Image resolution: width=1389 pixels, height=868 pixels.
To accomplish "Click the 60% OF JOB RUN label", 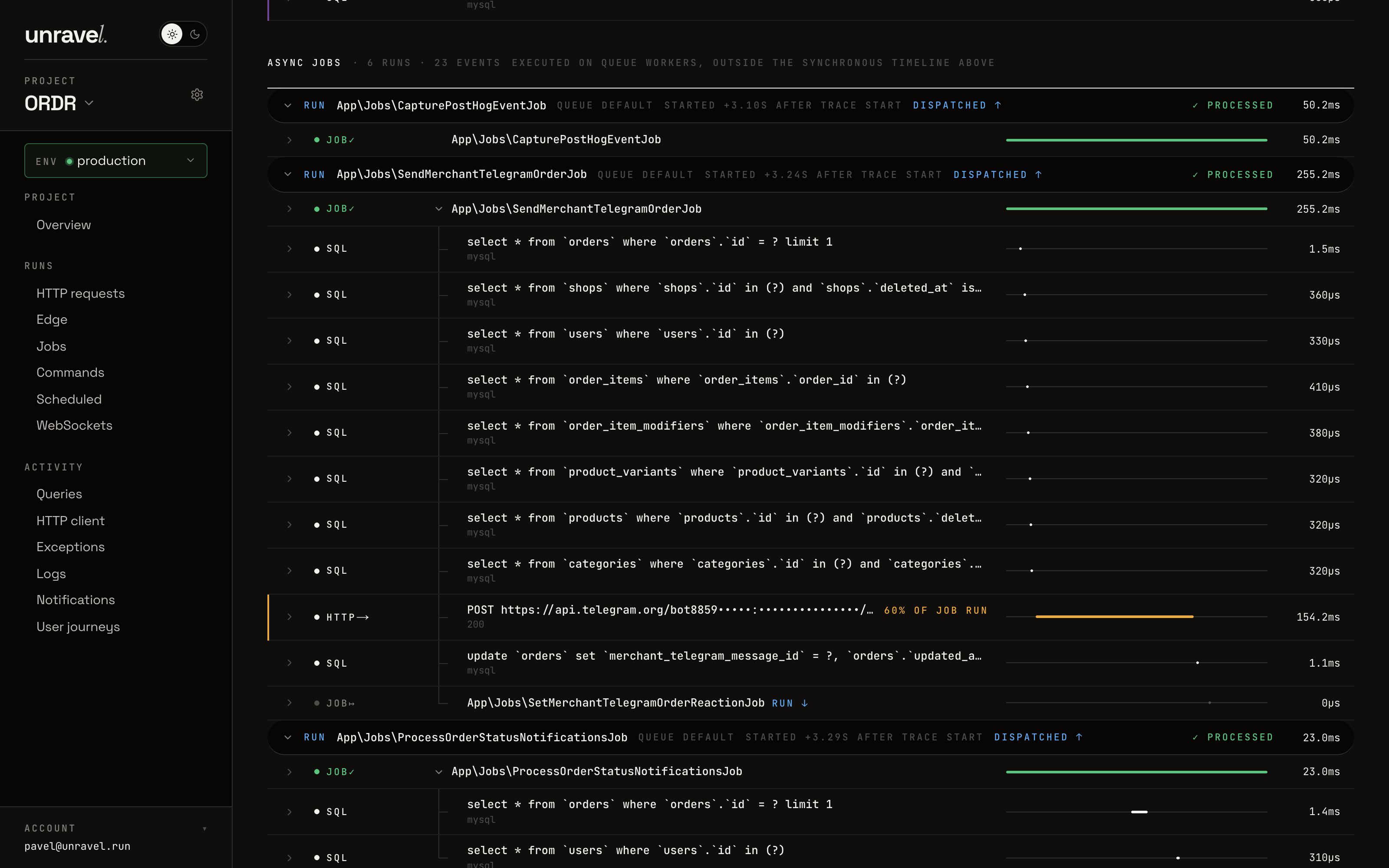I will 935,610.
